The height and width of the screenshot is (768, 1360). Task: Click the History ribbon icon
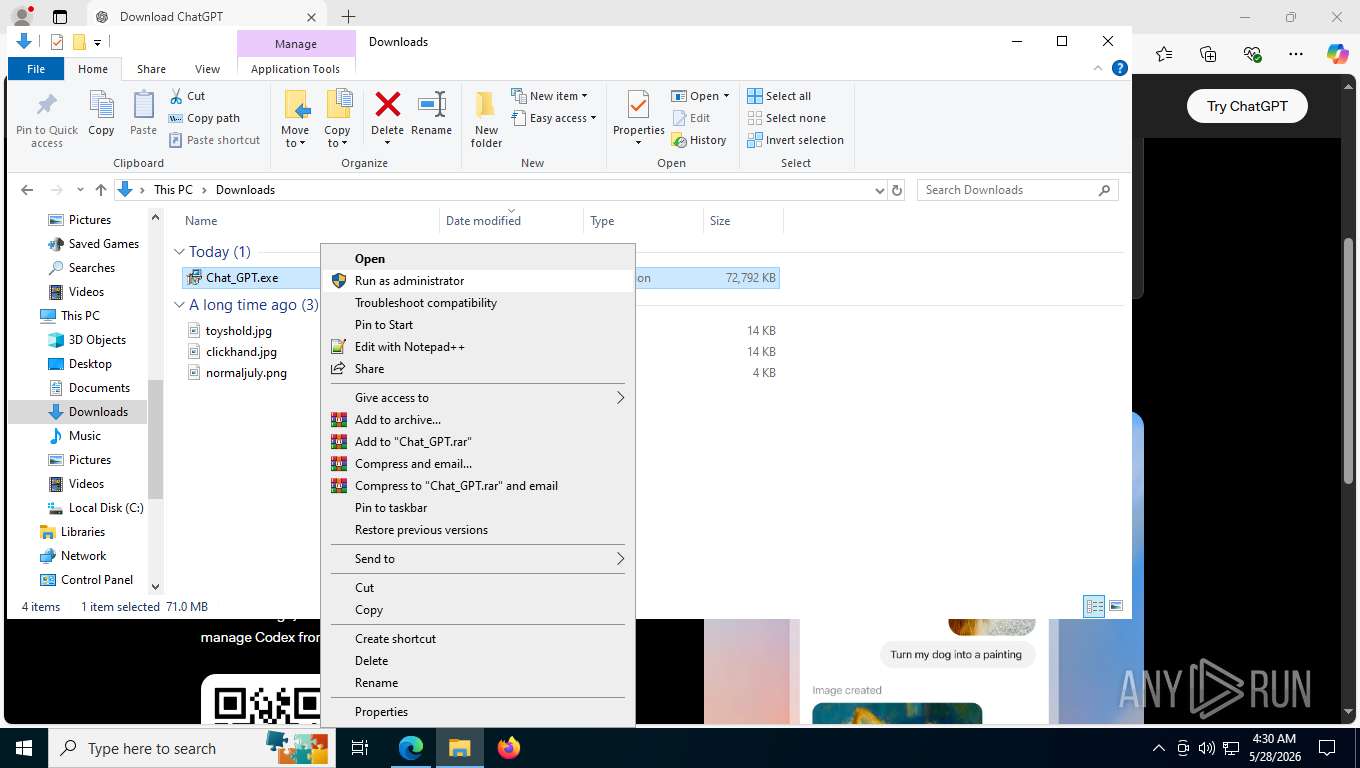(699, 140)
